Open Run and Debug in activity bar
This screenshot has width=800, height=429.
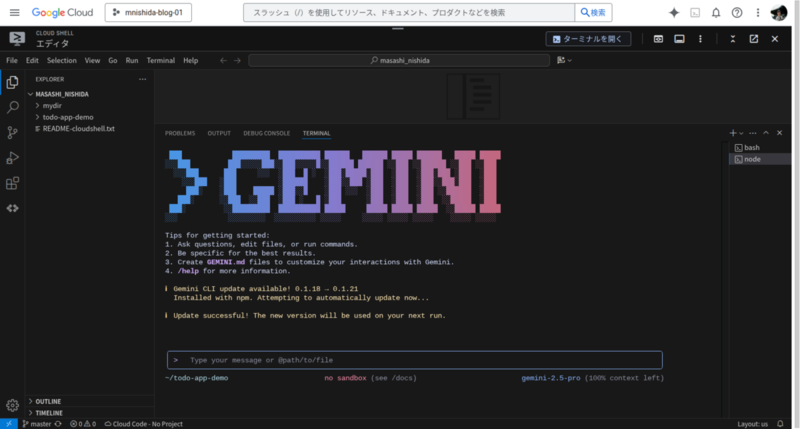[x=13, y=158]
